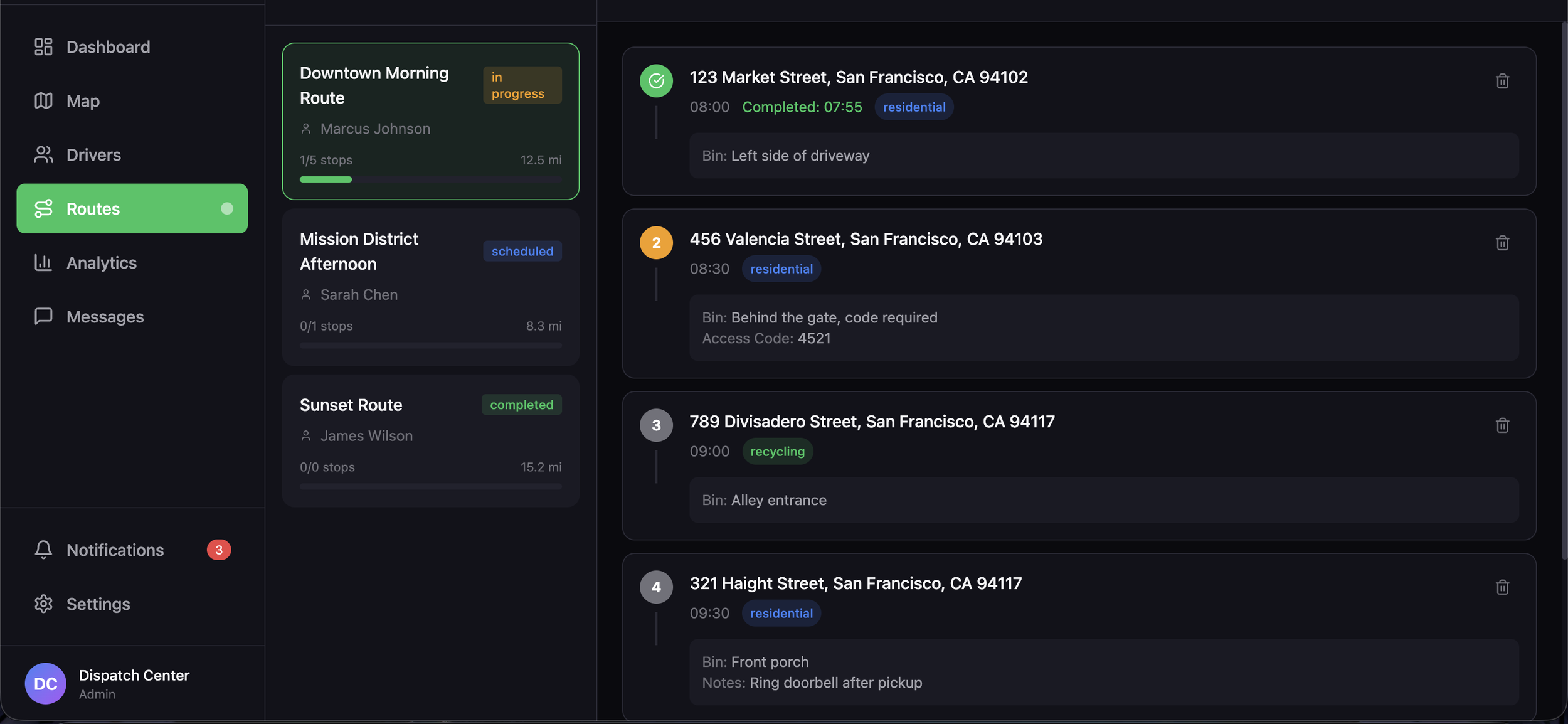This screenshot has height=724, width=1568.
Task: Select the Mission District Afternoon route card
Action: [430, 287]
